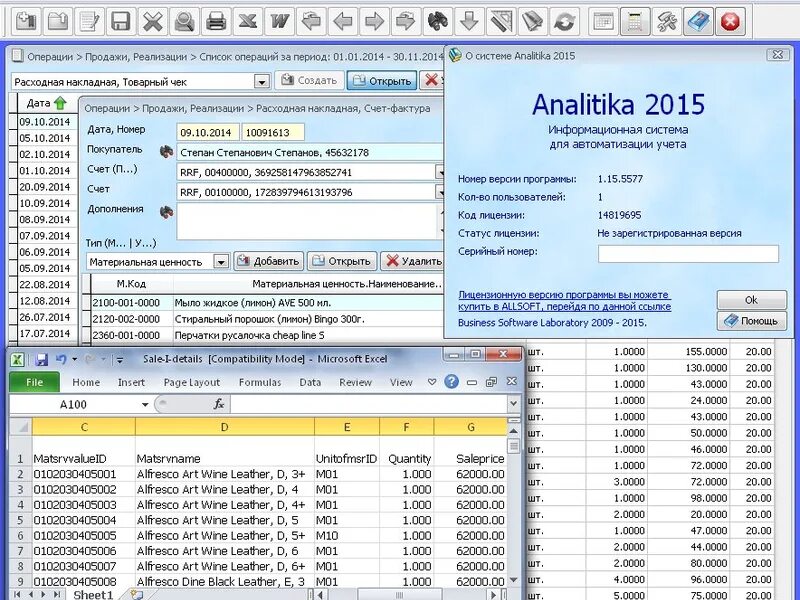Image resolution: width=800 pixels, height=600 pixels.
Task: Expand the Excel formula bar chevron
Action: (x=514, y=404)
